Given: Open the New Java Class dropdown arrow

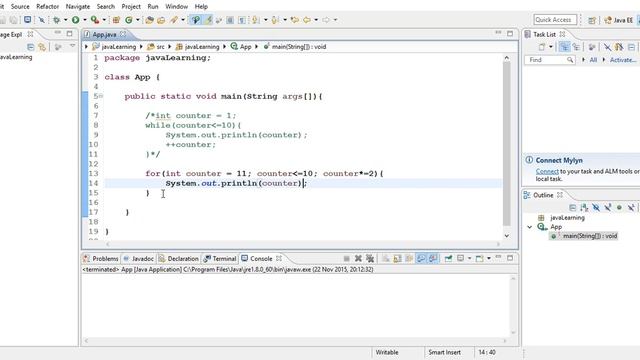Looking at the screenshot, I should coord(138,20).
